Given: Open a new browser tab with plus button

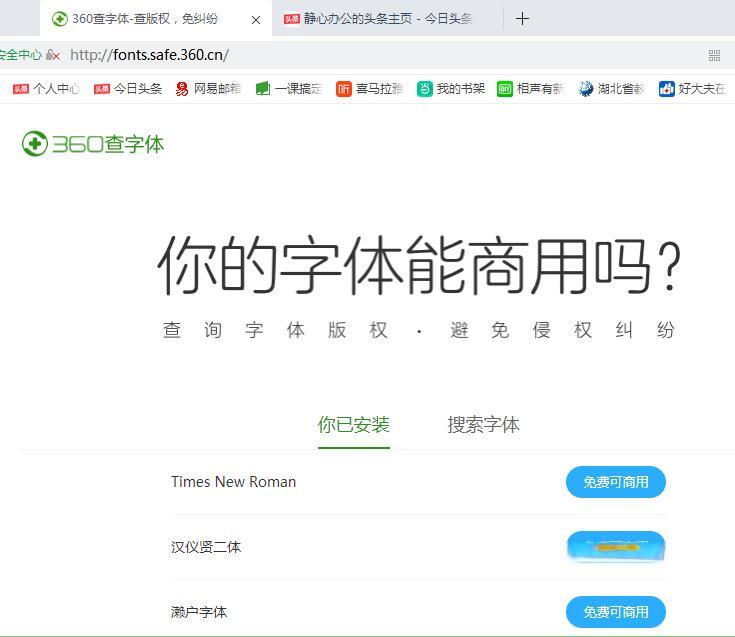Looking at the screenshot, I should pos(522,18).
